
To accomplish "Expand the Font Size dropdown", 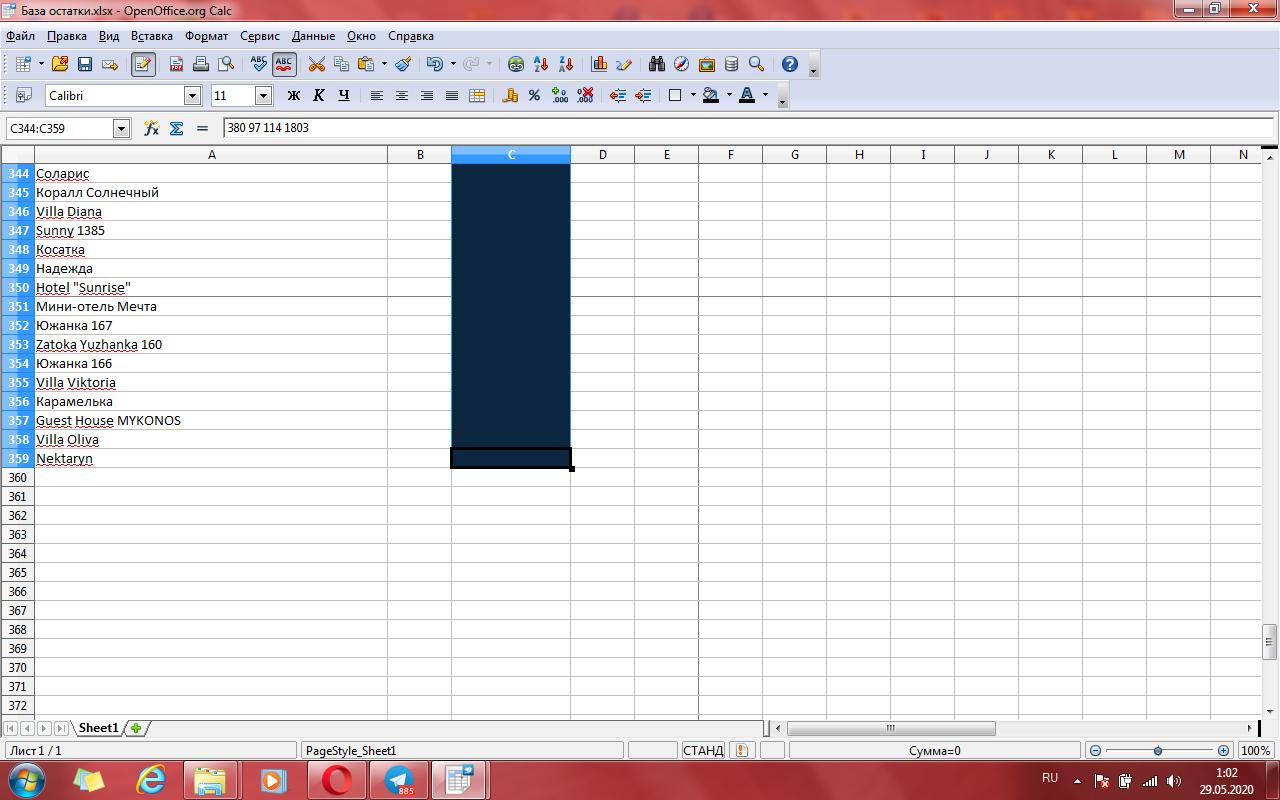I will [264, 95].
